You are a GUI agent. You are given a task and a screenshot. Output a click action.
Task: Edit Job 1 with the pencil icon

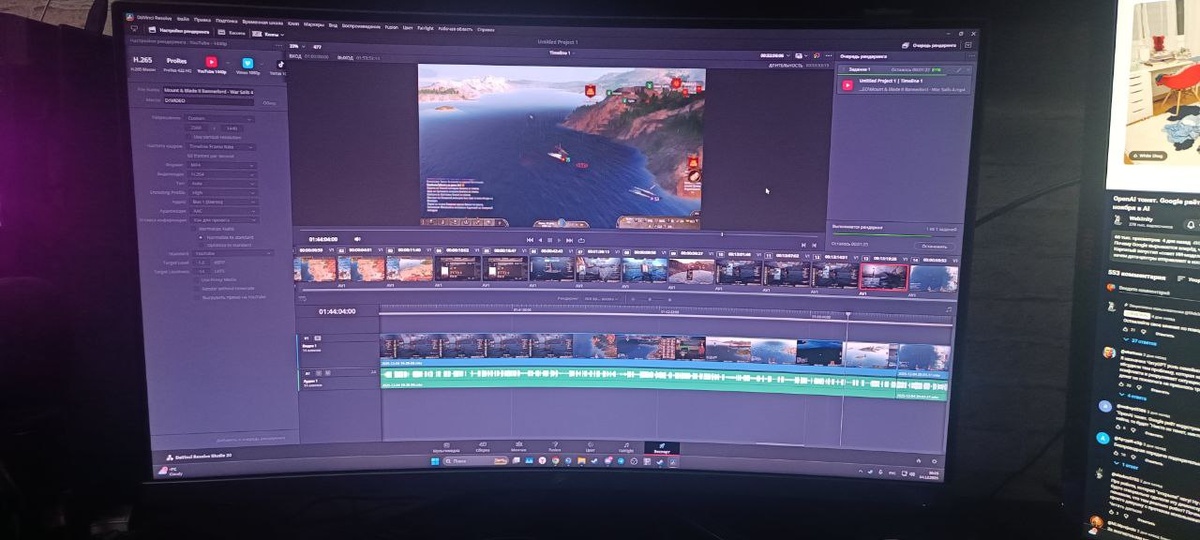click(957, 71)
